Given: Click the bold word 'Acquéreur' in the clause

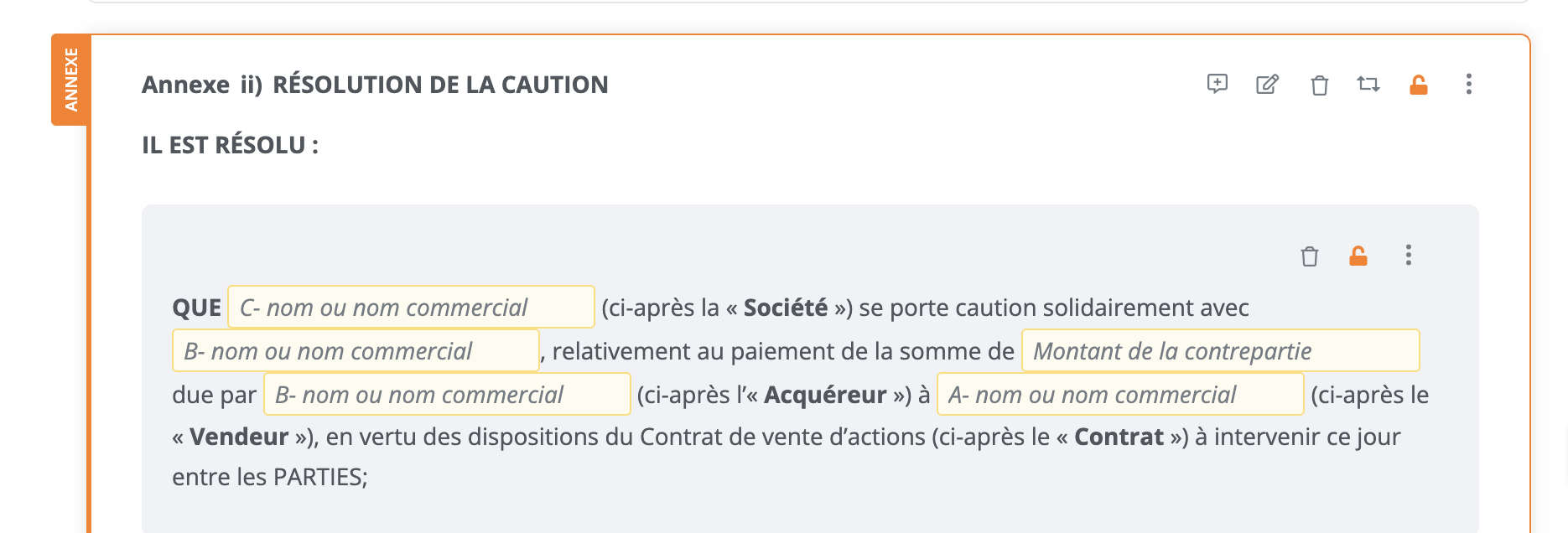Looking at the screenshot, I should point(825,395).
